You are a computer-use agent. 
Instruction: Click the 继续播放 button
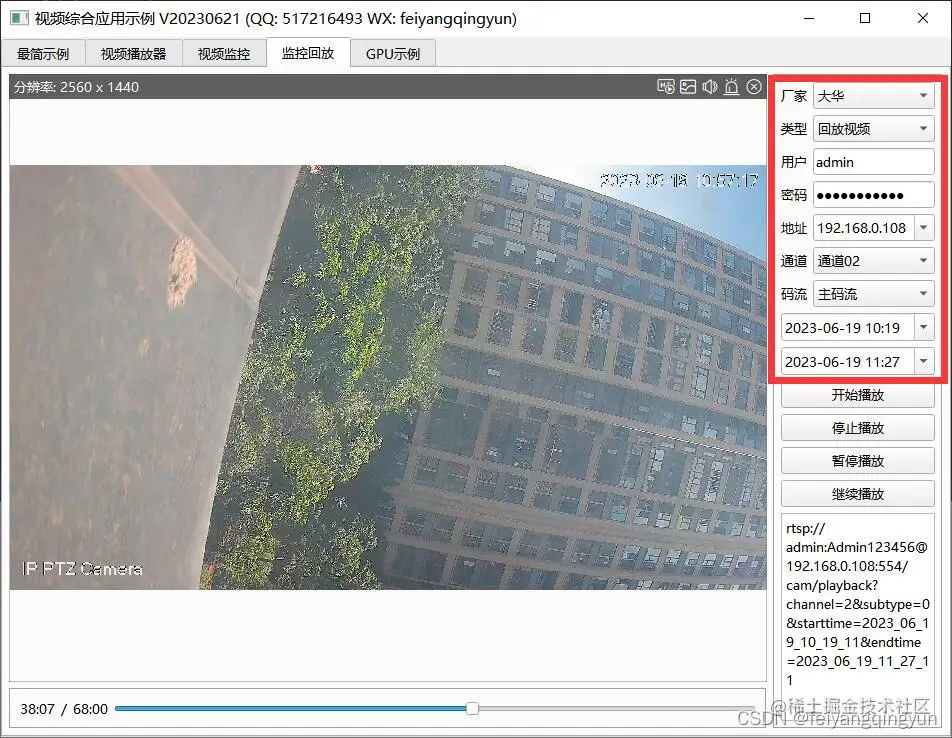tap(857, 494)
